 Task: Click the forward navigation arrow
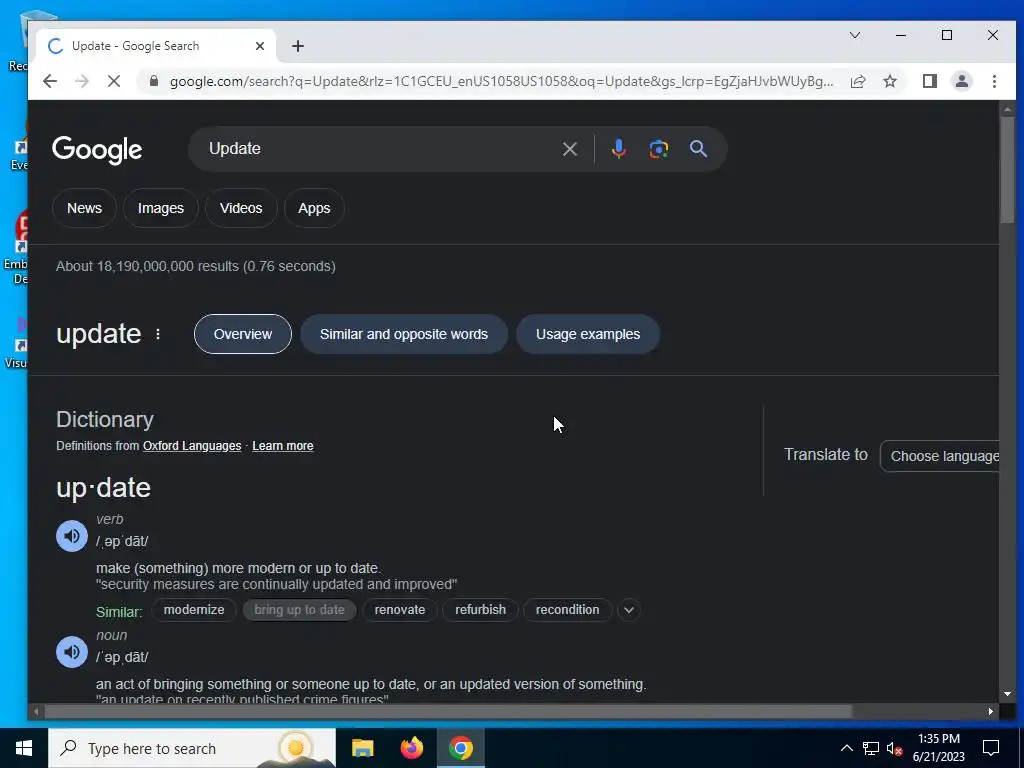[x=82, y=81]
